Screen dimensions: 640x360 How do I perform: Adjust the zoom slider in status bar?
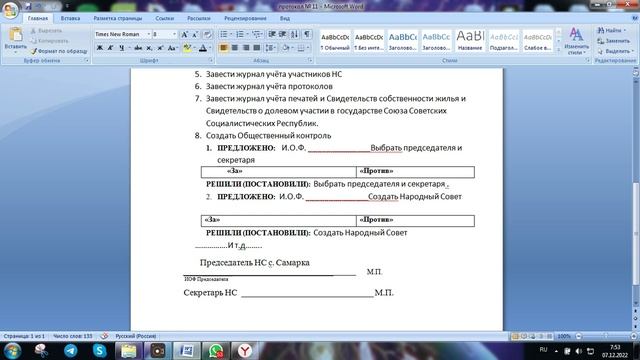[x=606, y=336]
